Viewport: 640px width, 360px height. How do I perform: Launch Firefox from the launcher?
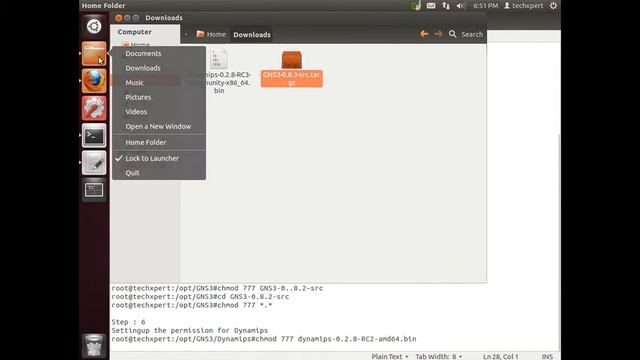(x=94, y=81)
